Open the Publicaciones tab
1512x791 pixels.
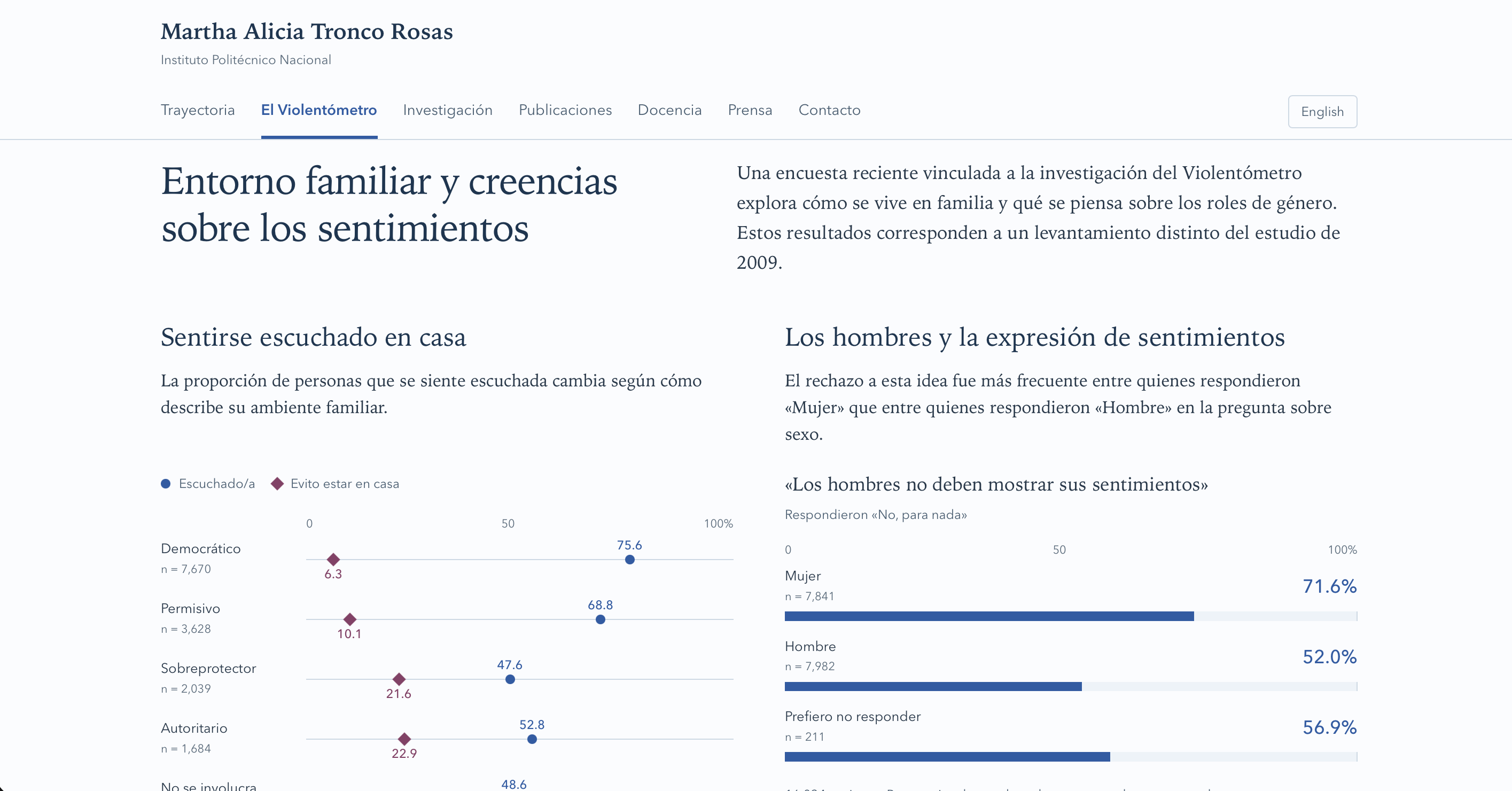565,111
